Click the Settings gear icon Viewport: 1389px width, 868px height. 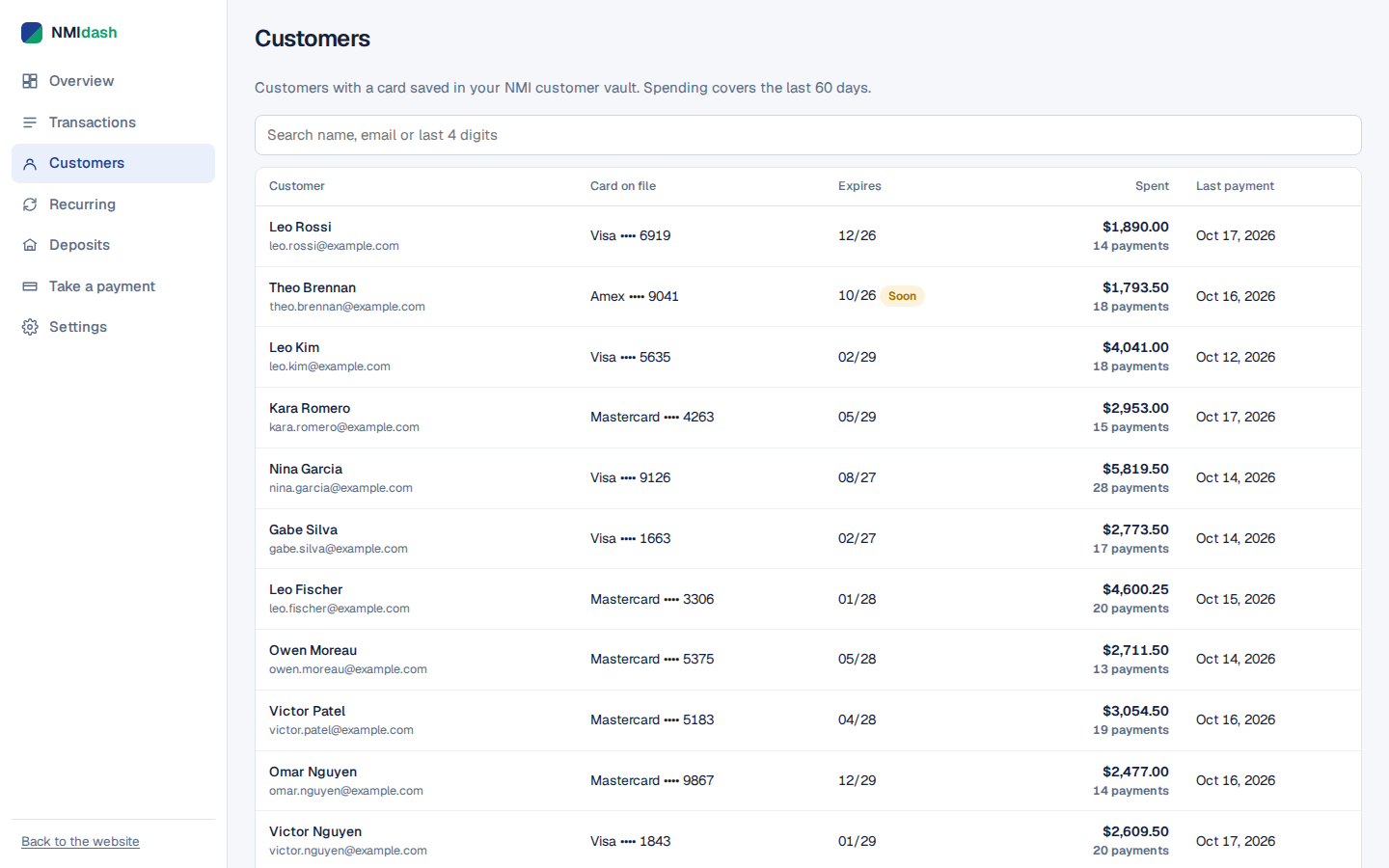tap(30, 327)
